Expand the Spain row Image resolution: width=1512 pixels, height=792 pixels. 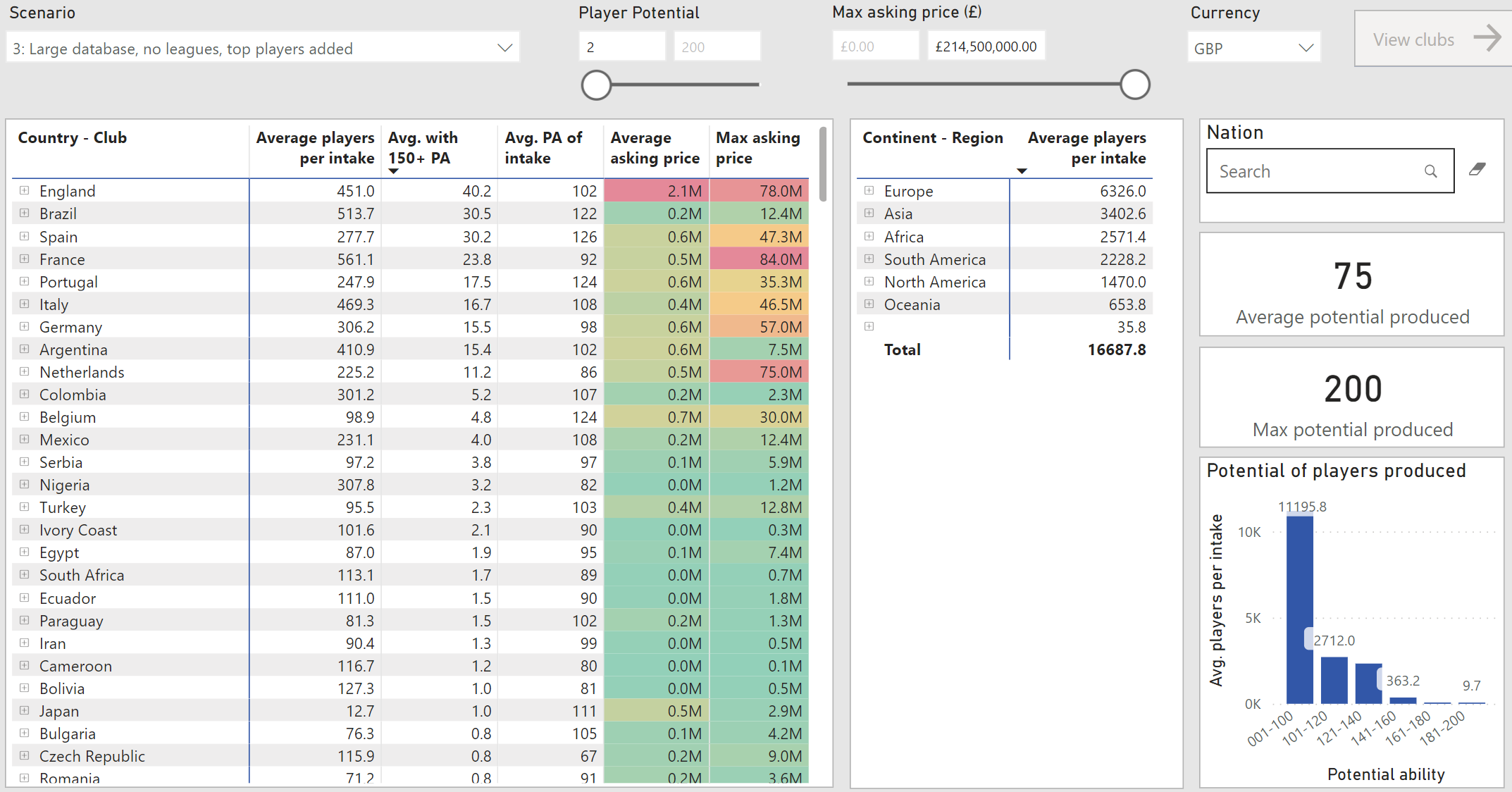click(25, 236)
